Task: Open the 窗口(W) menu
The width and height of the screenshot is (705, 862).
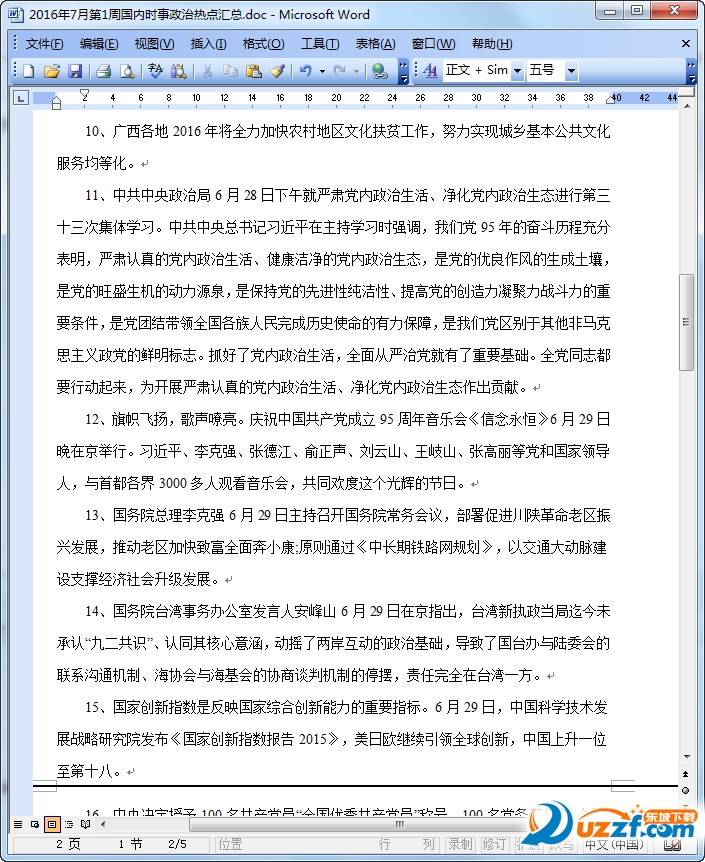Action: tap(433, 44)
